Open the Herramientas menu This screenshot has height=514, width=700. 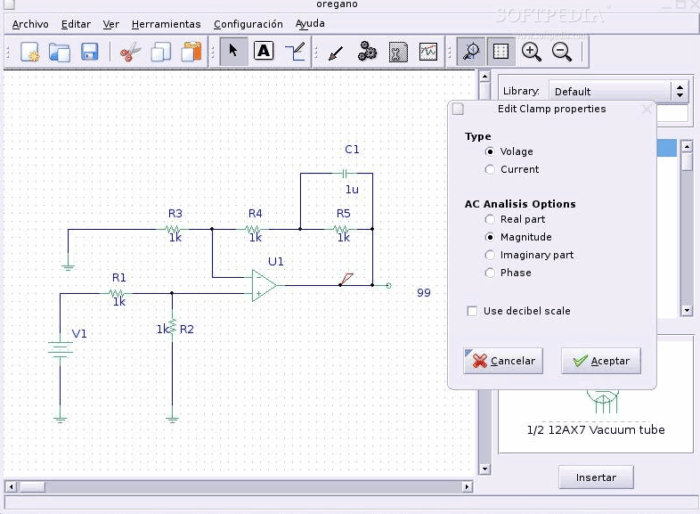coord(166,24)
